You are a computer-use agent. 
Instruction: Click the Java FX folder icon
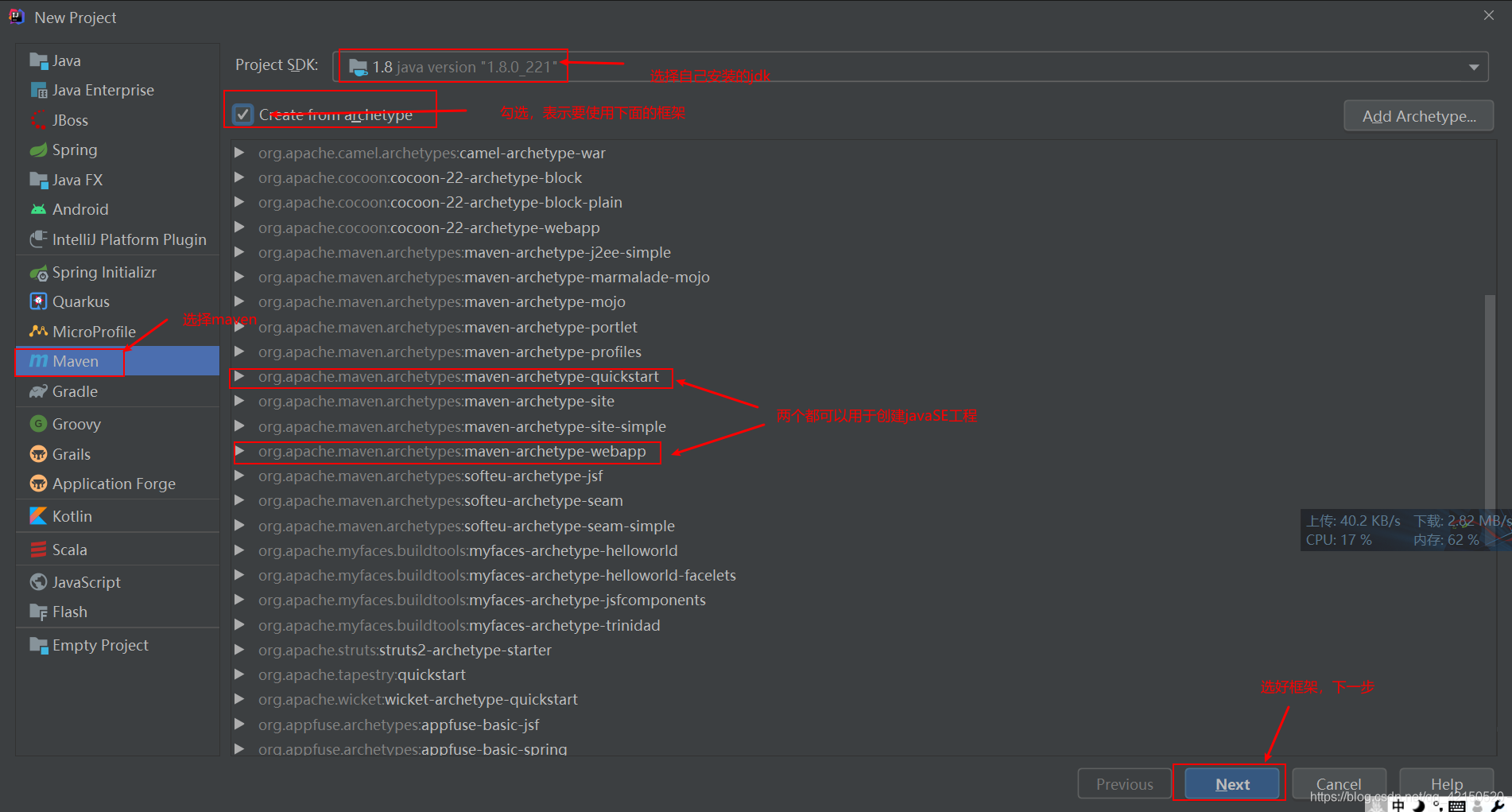point(38,180)
